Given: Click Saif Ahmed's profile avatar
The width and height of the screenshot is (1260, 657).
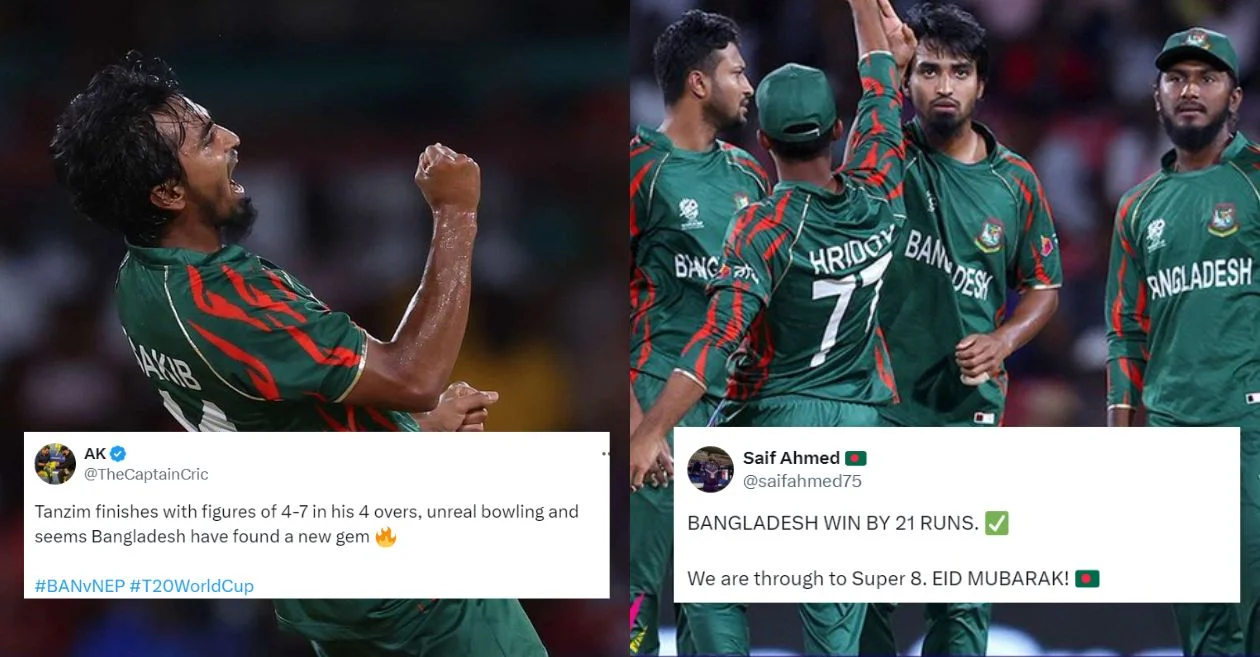Looking at the screenshot, I should click(711, 469).
